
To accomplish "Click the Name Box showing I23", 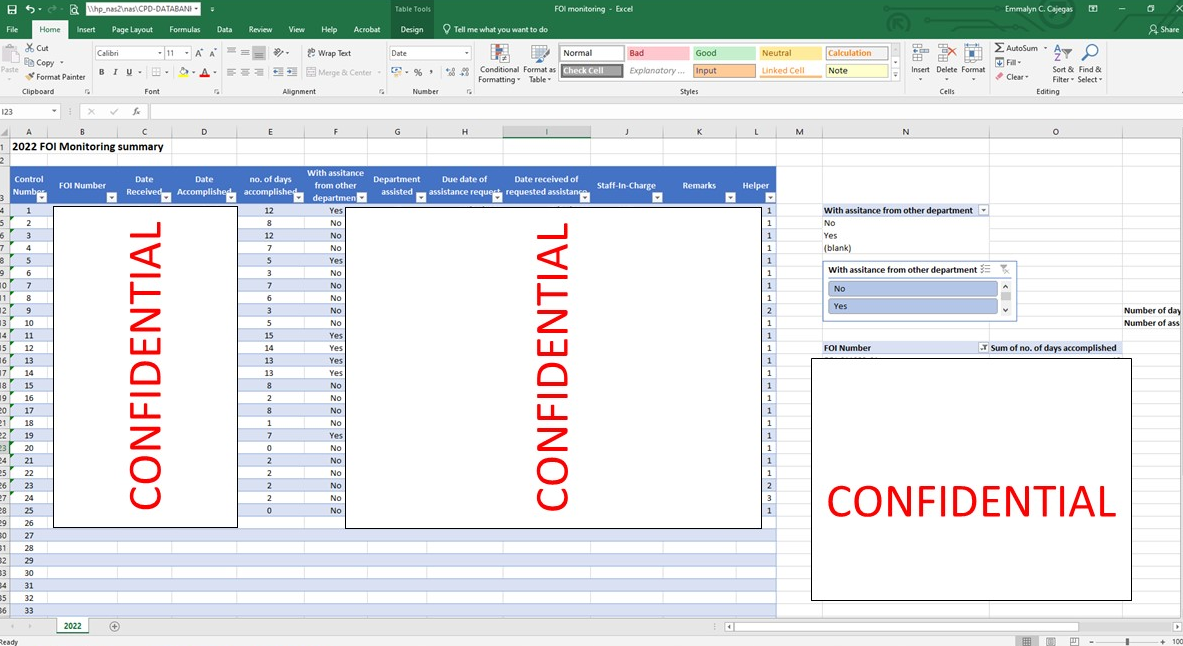I will (x=29, y=112).
